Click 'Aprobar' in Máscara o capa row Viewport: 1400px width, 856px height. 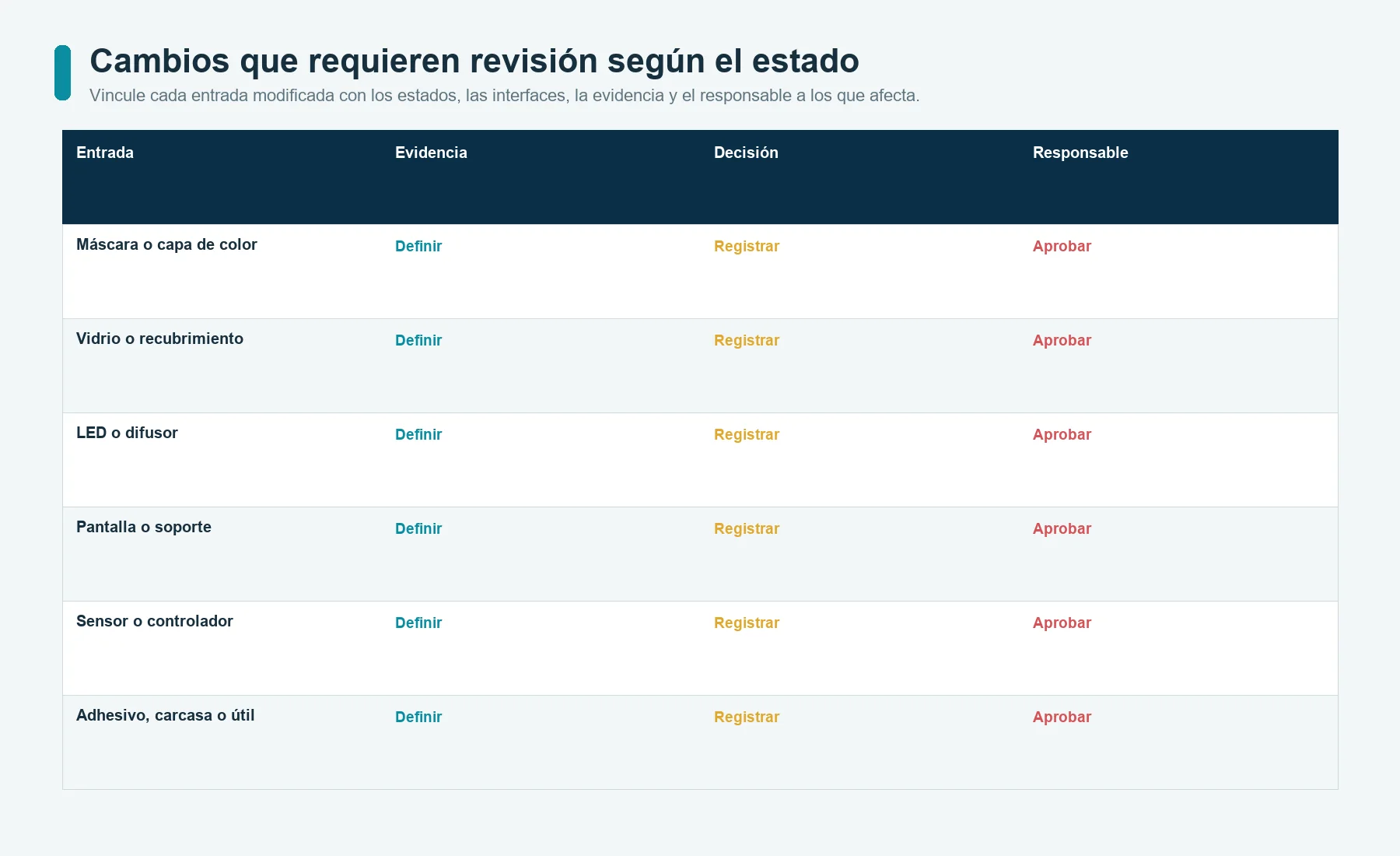click(1062, 246)
